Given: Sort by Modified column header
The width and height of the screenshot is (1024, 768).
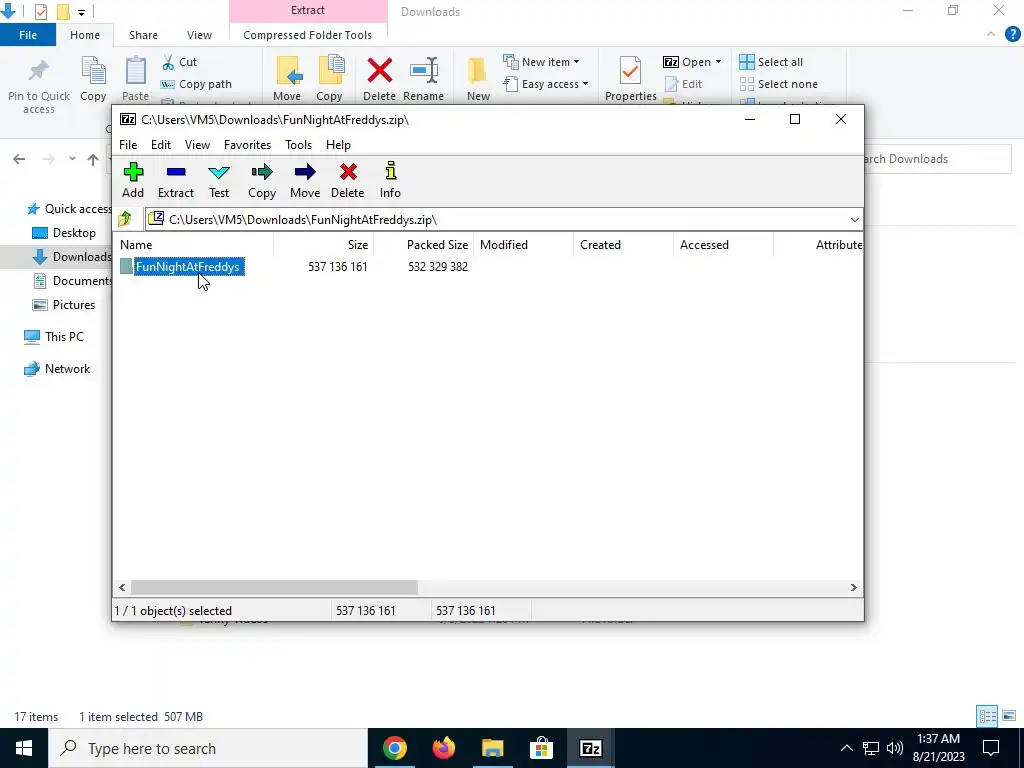Looking at the screenshot, I should [x=524, y=245].
